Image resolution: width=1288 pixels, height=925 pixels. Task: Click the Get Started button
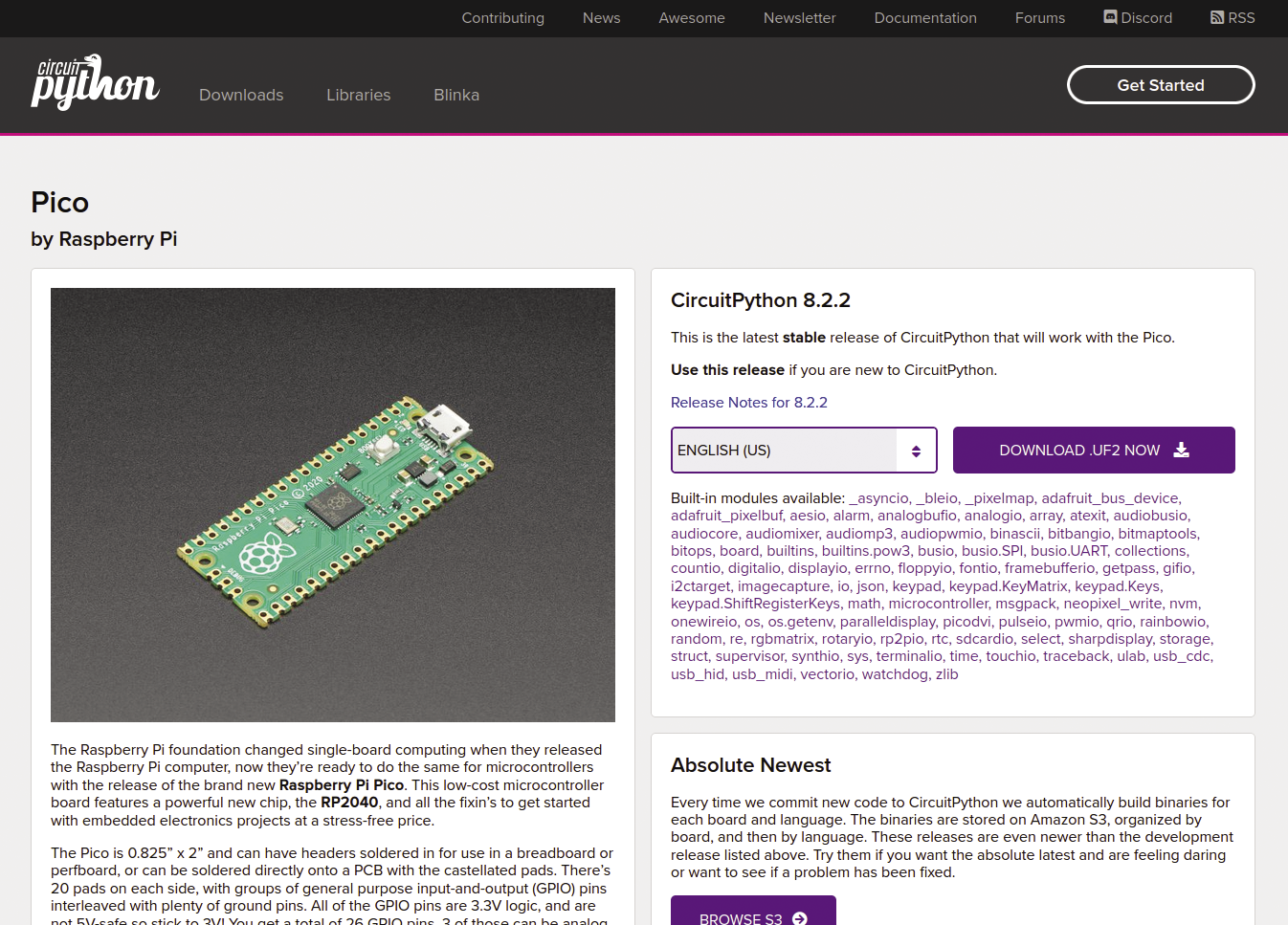coord(1161,85)
